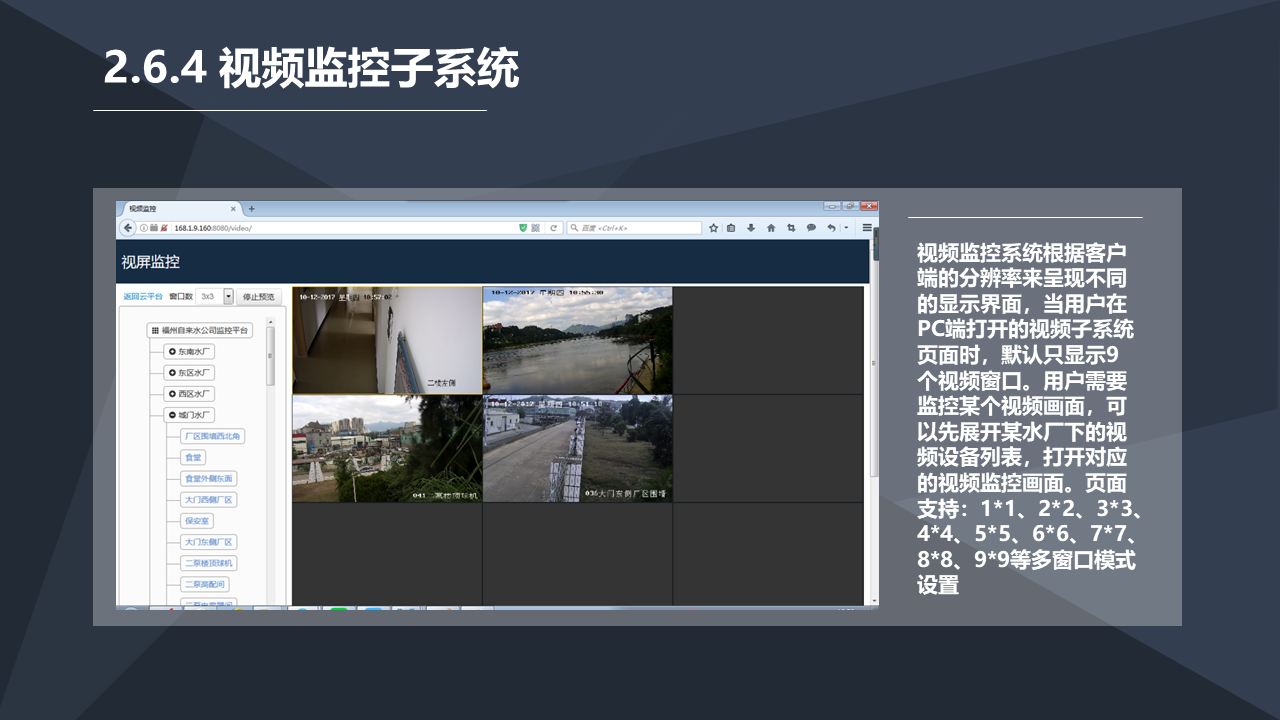This screenshot has width=1280, height=720.
Task: Expand the 东南水厂 tree node
Action: (189, 352)
